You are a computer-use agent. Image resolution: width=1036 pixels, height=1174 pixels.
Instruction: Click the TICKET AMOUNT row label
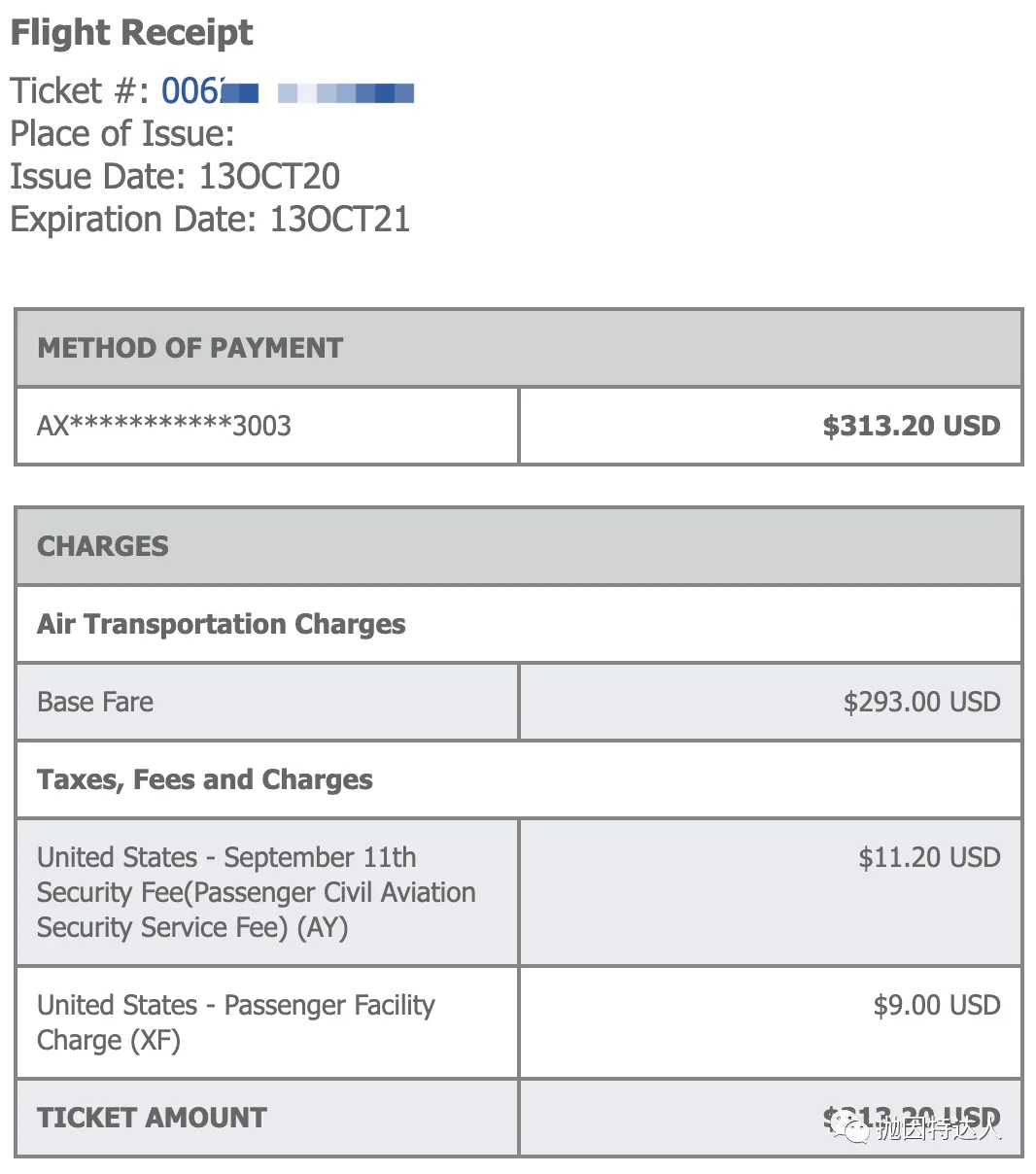pos(152,1118)
